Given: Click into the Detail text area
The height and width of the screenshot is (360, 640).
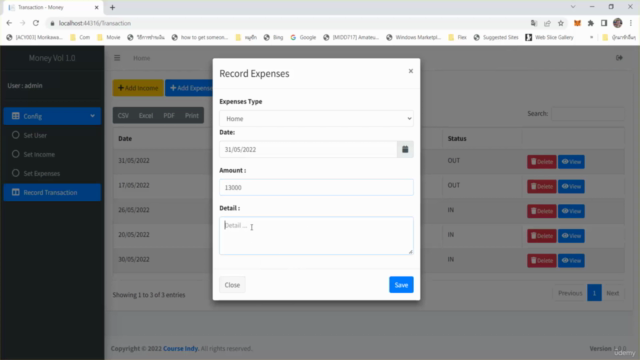Looking at the screenshot, I should pyautogui.click(x=316, y=236).
